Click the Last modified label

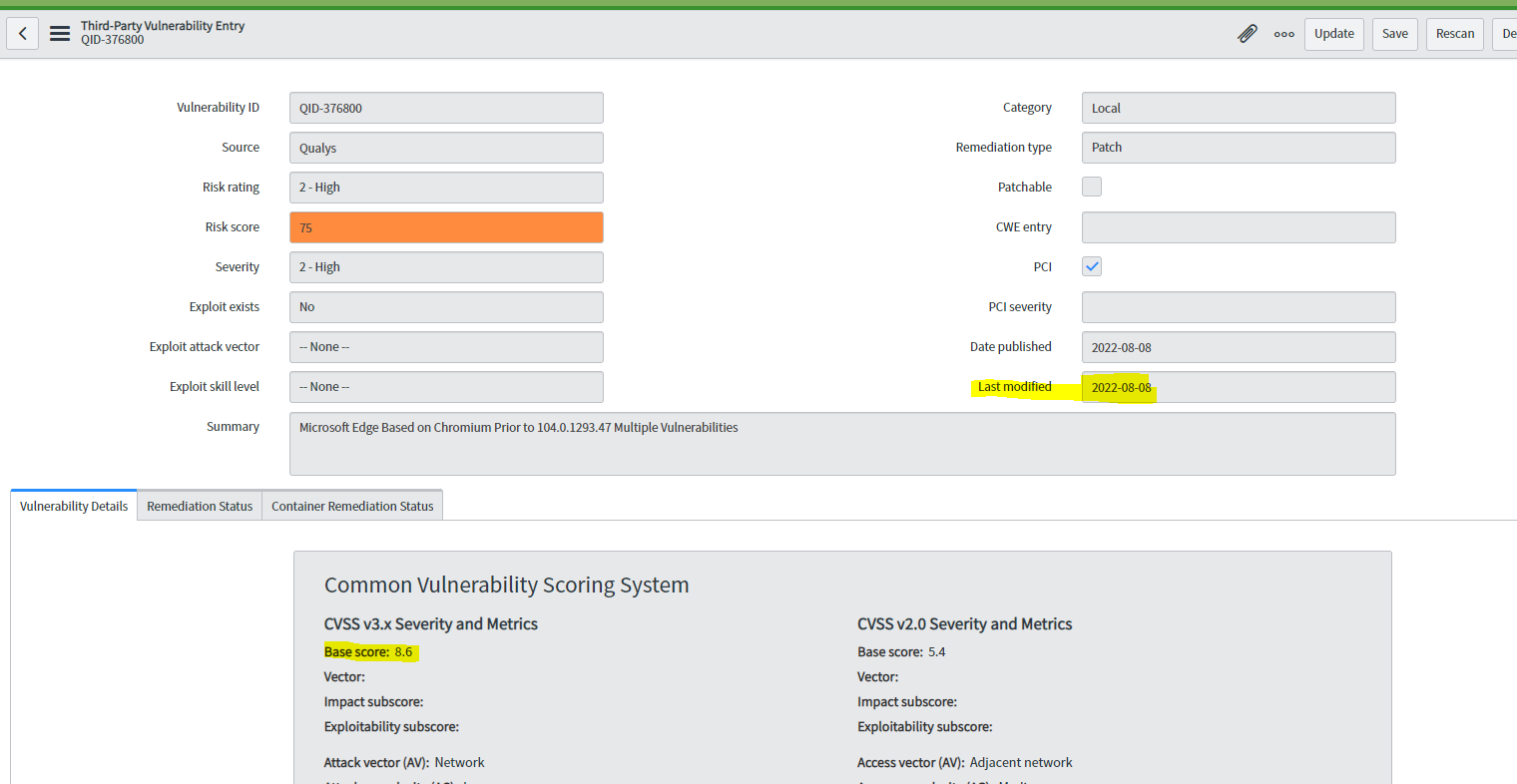click(1015, 387)
